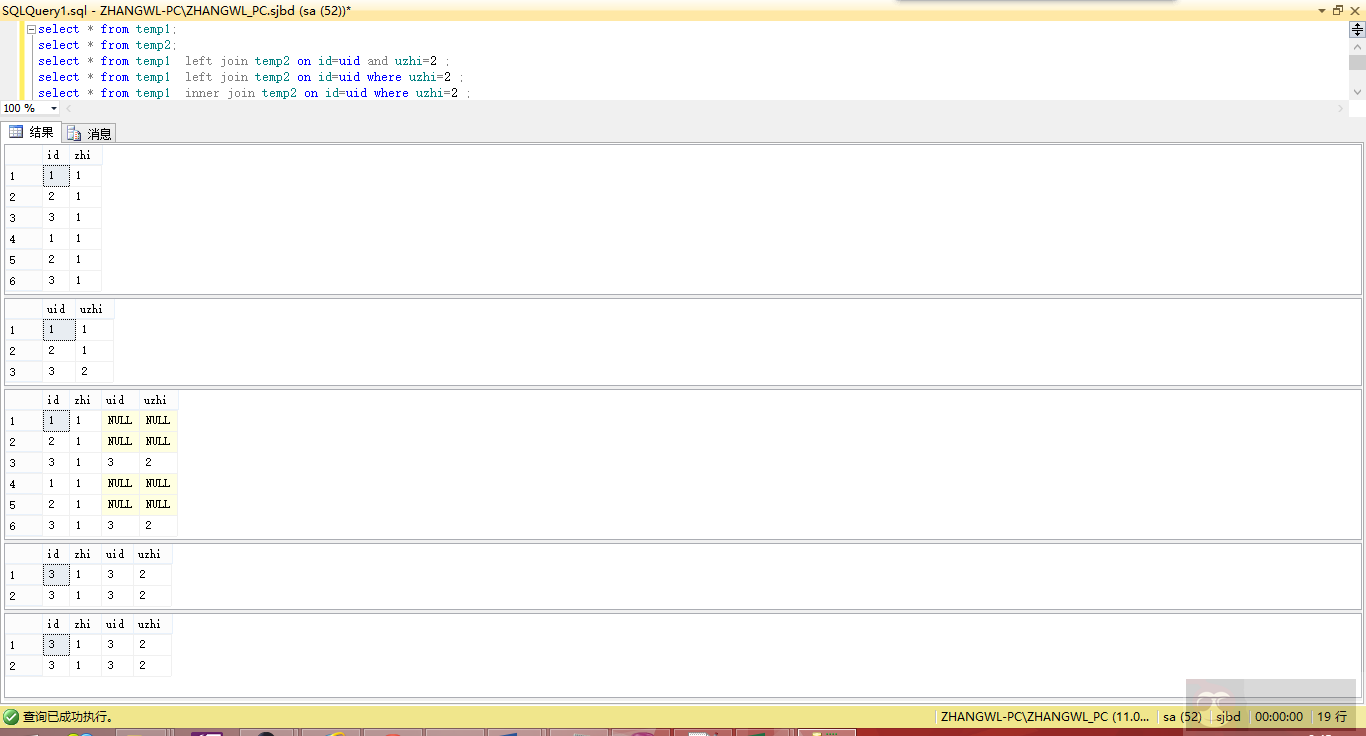This screenshot has height=736, width=1366.
Task: Open the toolbar overflow arrow in the title bar
Action: pos(1322,9)
